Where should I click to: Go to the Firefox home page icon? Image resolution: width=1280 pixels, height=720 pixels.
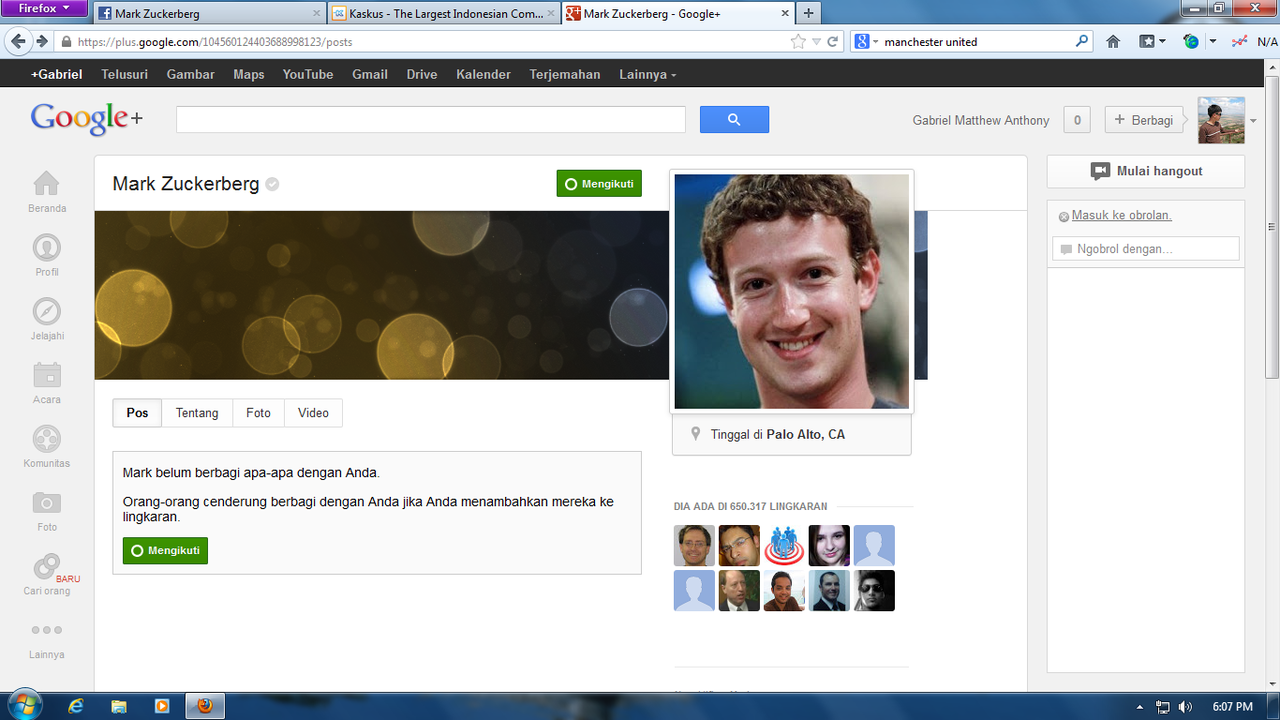coord(1113,42)
